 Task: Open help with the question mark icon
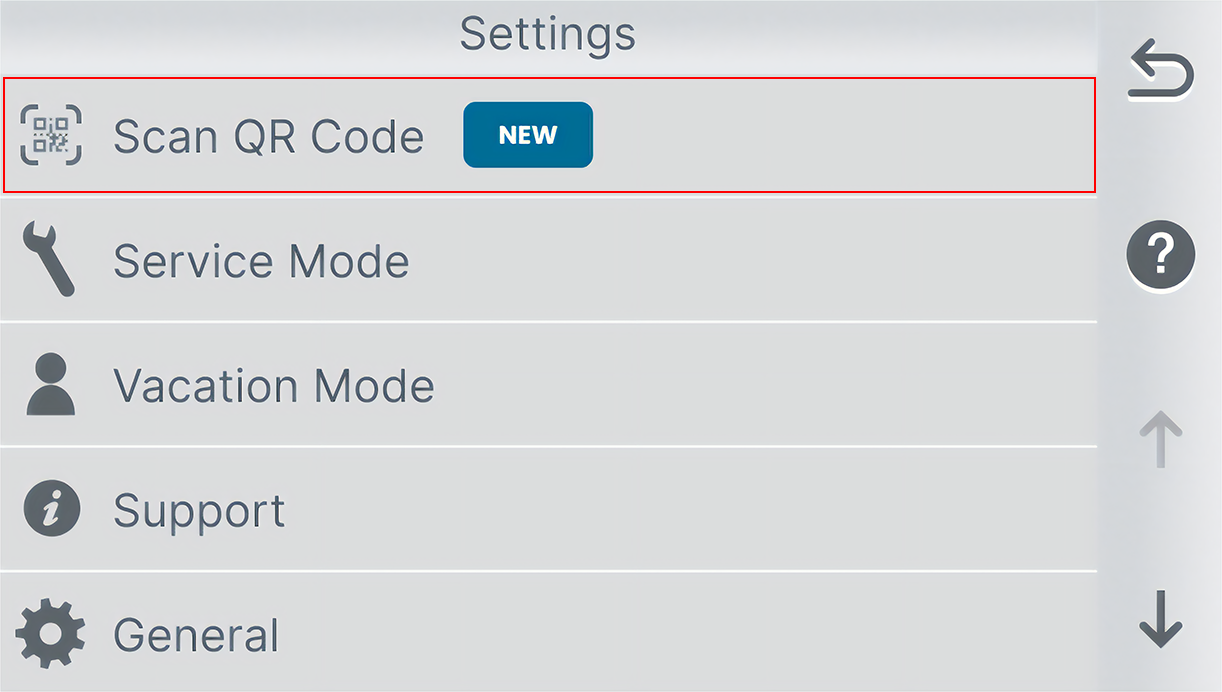pyautogui.click(x=1161, y=255)
